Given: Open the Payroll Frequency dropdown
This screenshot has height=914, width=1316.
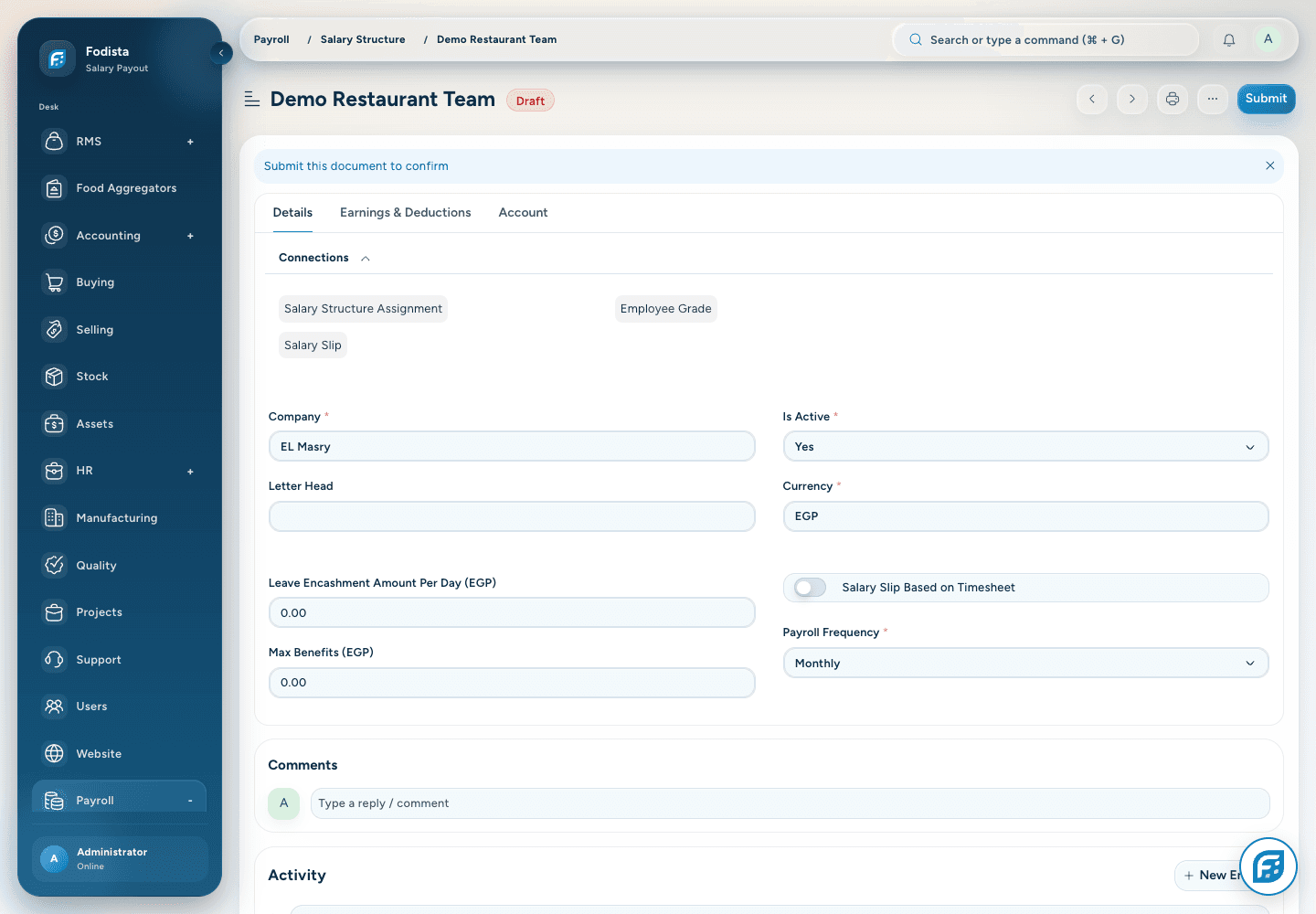Looking at the screenshot, I should click(x=1025, y=664).
